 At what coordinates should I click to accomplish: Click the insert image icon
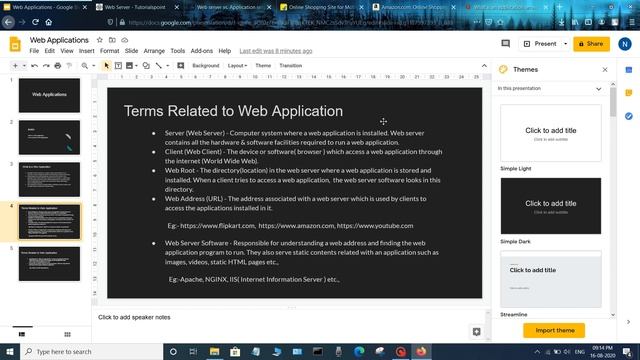(129, 66)
